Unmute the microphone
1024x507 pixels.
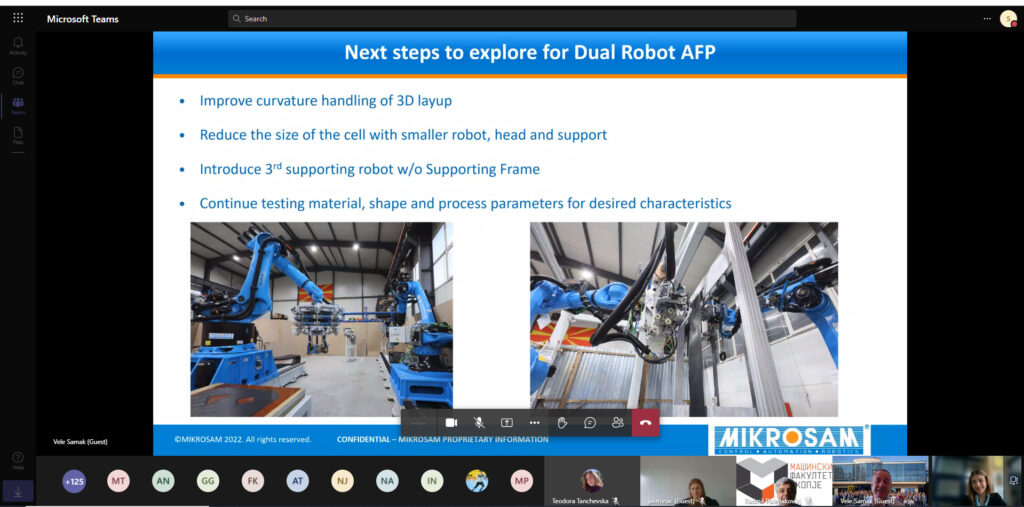[x=479, y=423]
